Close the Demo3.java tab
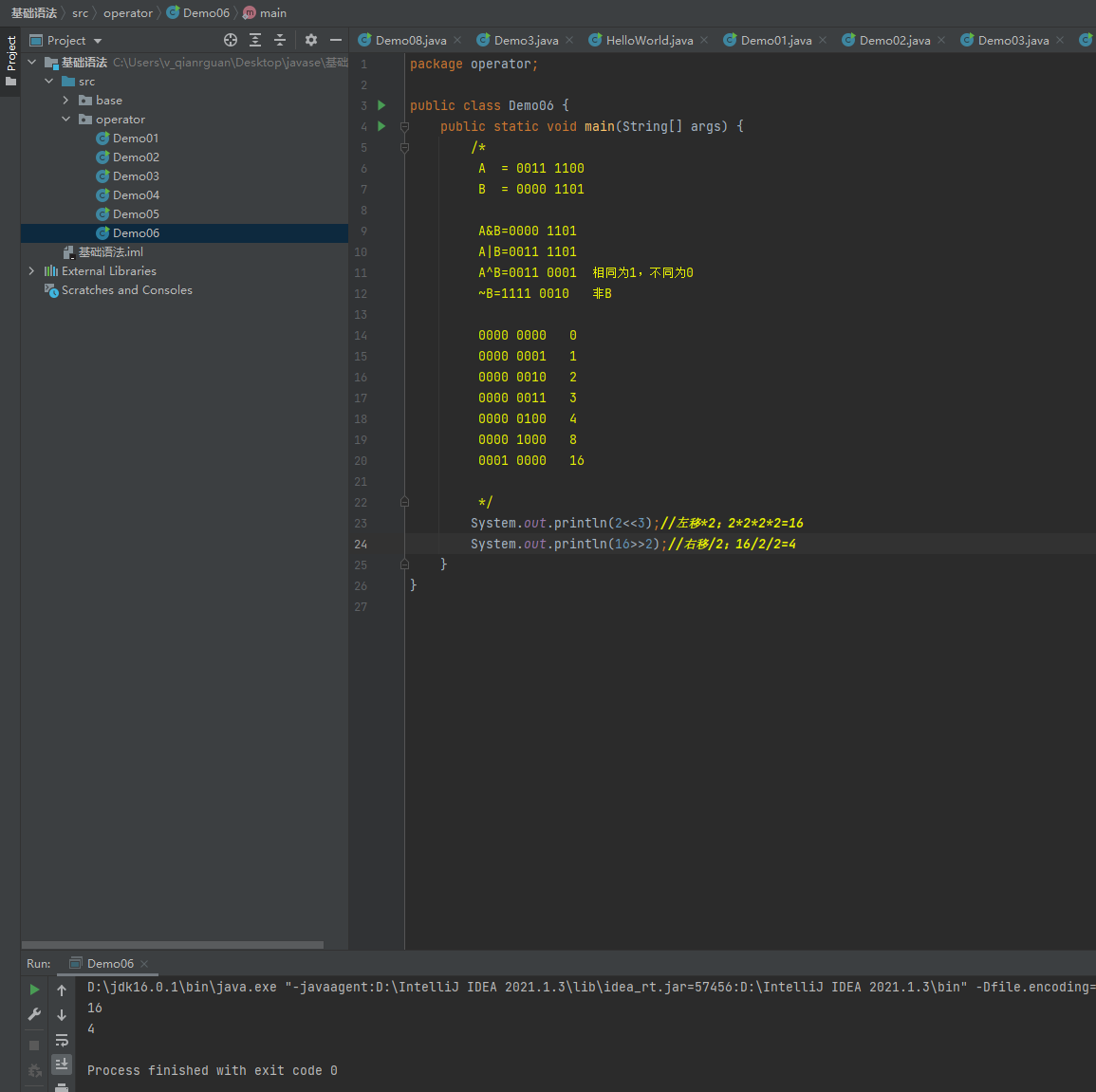This screenshot has width=1096, height=1092. pyautogui.click(x=569, y=40)
